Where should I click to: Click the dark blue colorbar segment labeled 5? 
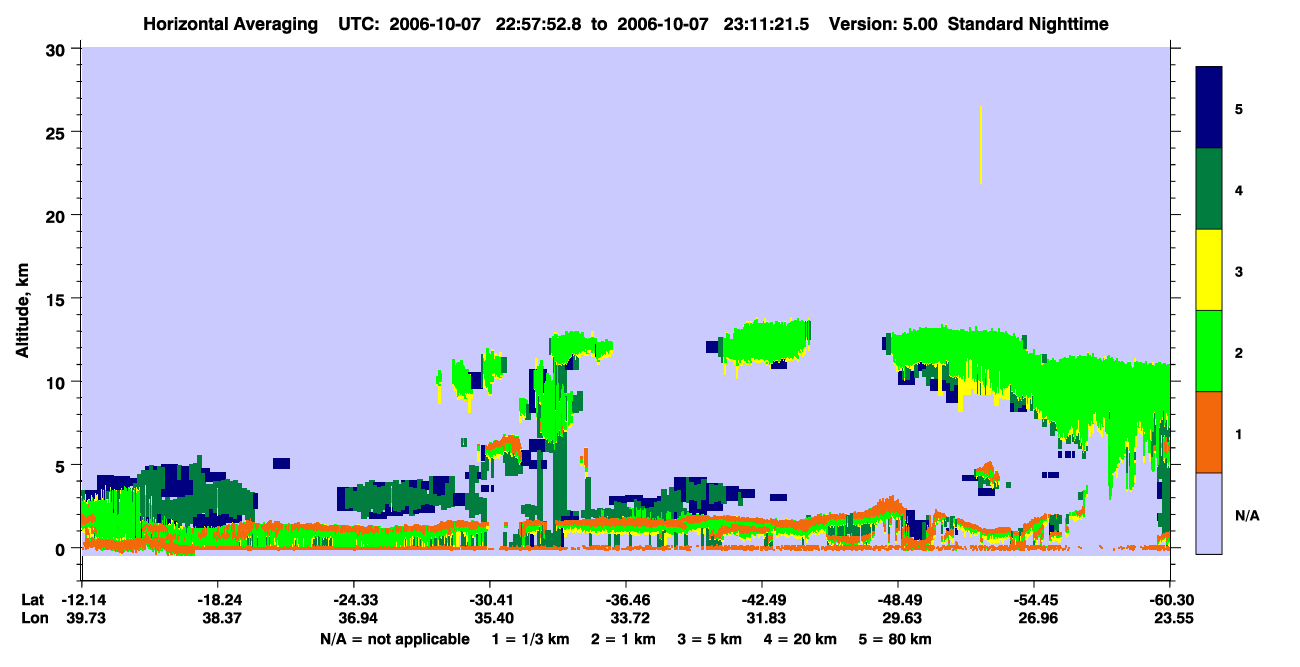pyautogui.click(x=1209, y=108)
